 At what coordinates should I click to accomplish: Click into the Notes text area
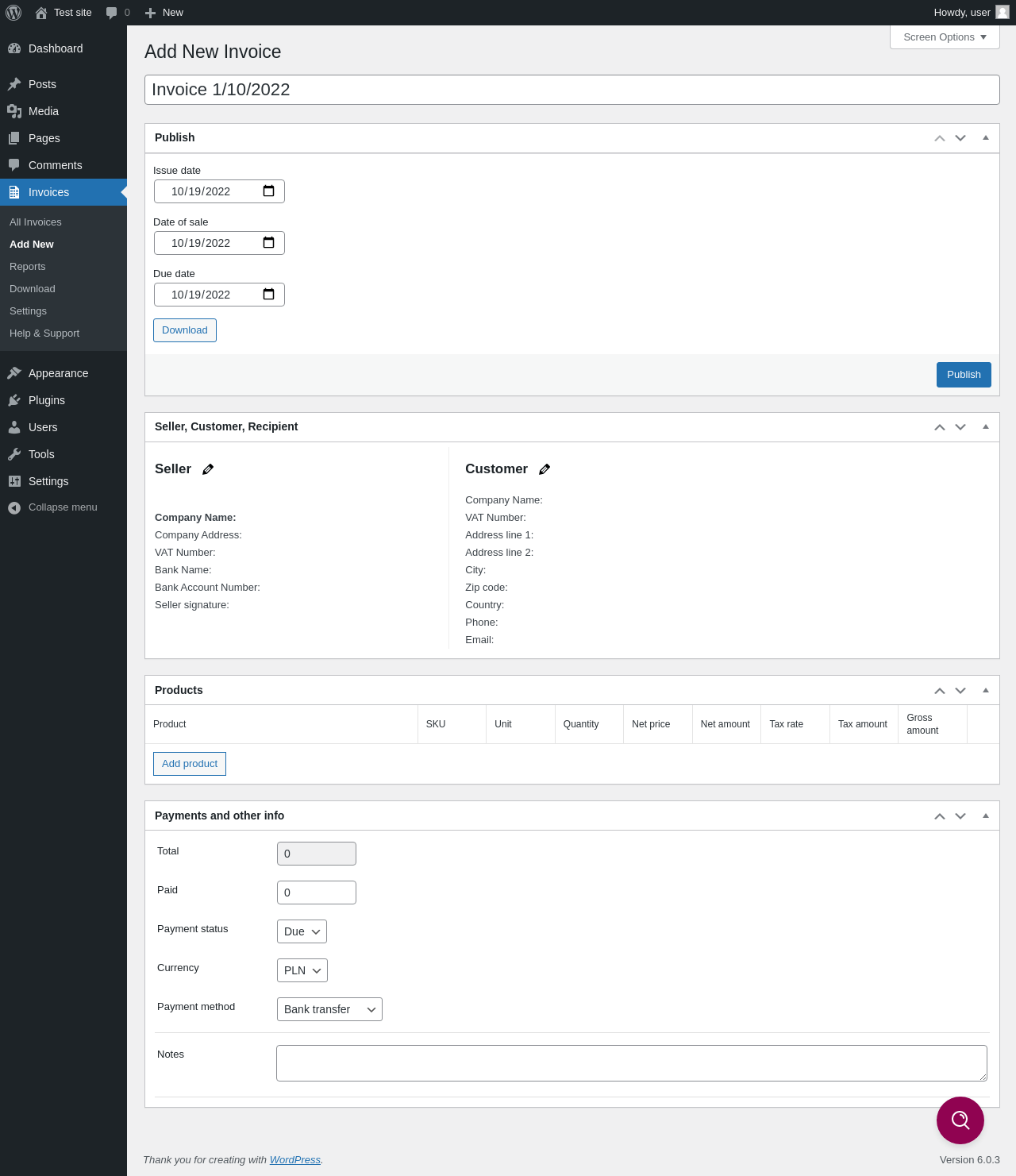pos(631,1063)
